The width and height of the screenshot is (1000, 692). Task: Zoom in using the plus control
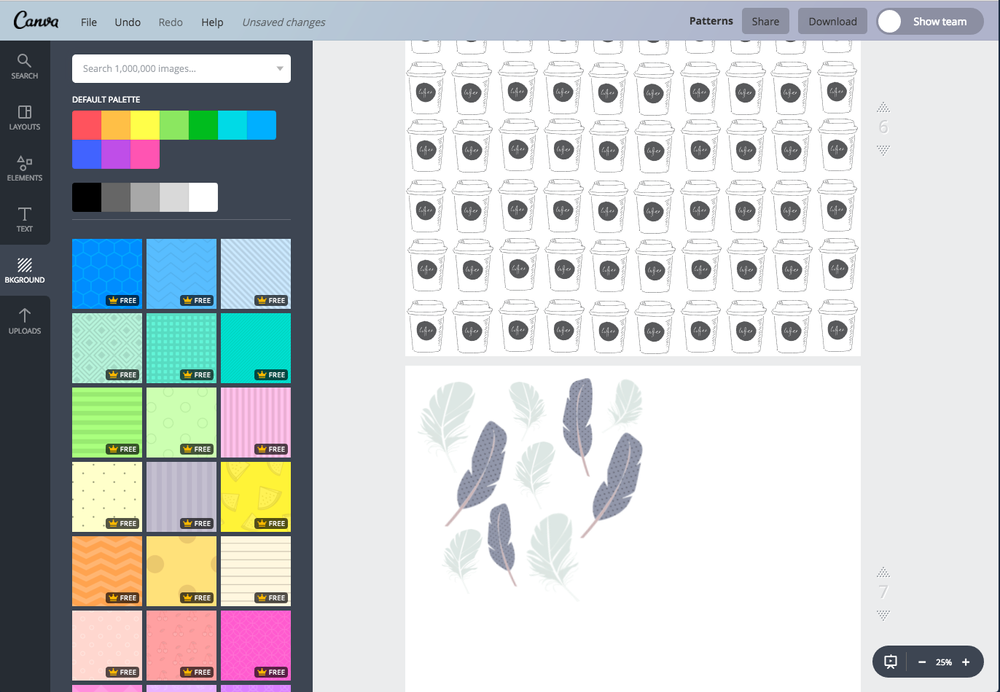[x=965, y=661]
